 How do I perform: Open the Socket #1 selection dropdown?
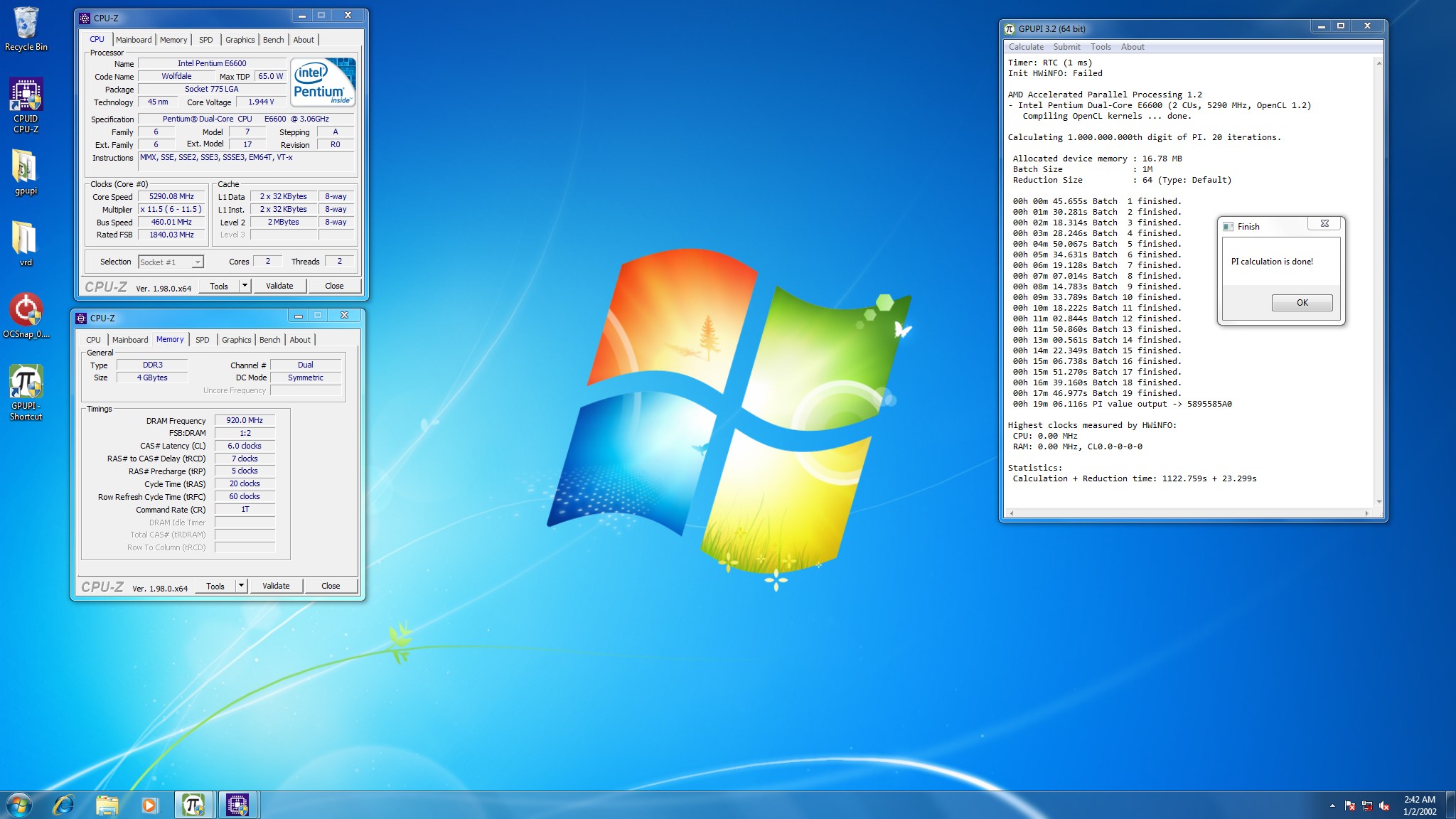(x=171, y=262)
